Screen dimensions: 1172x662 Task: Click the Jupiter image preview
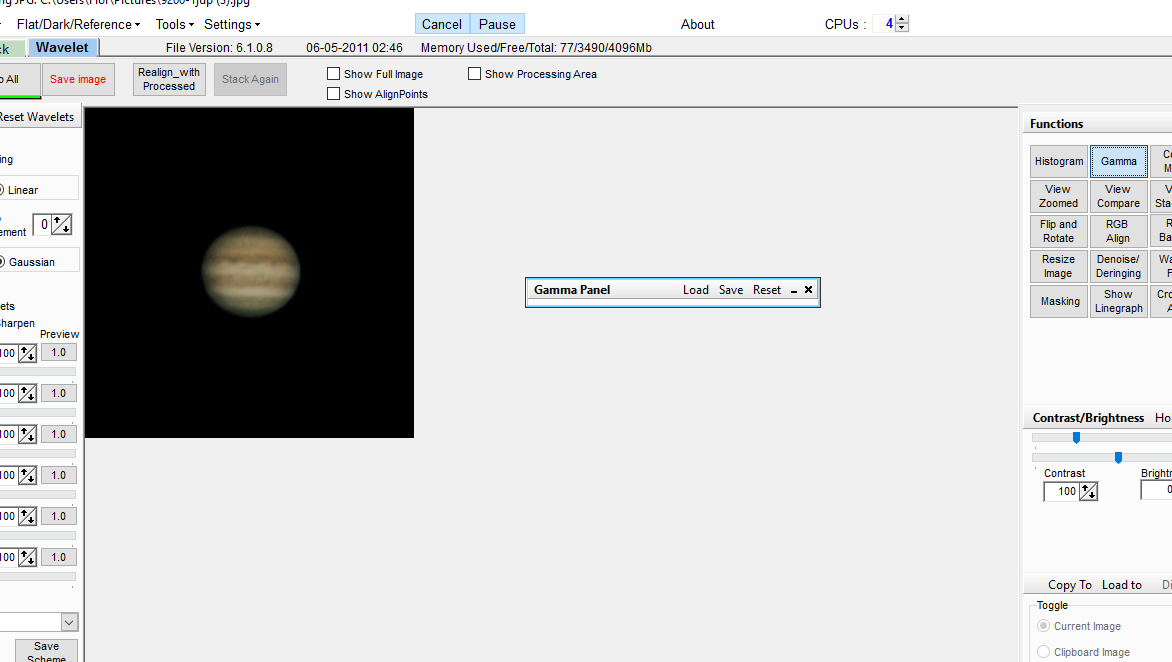250,273
